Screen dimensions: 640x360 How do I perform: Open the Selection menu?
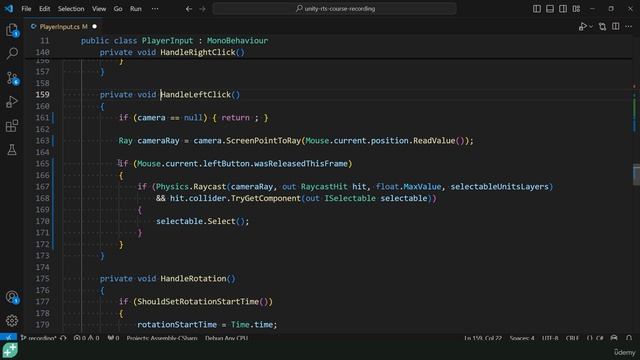point(71,9)
